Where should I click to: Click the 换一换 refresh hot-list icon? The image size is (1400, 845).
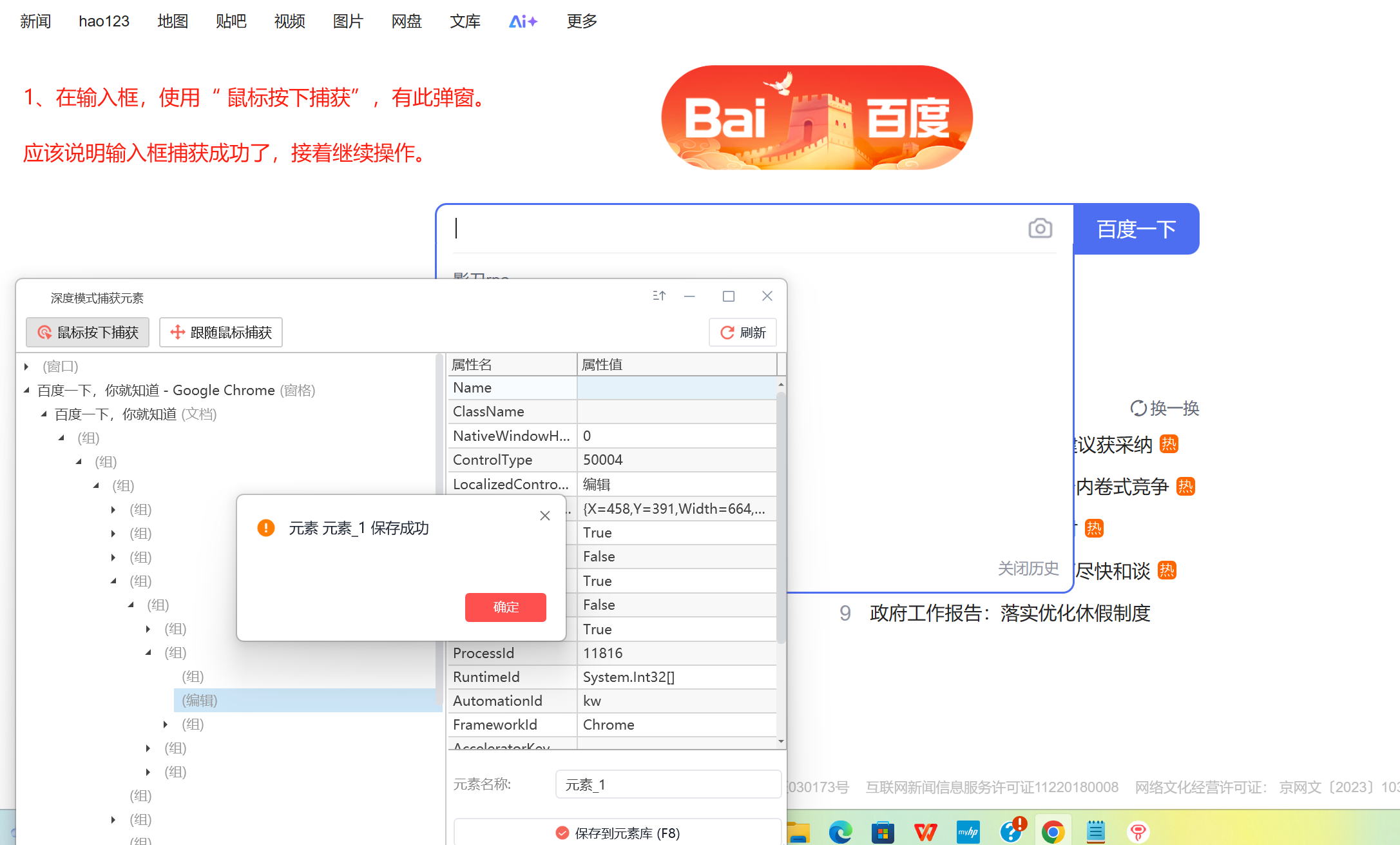(1138, 408)
